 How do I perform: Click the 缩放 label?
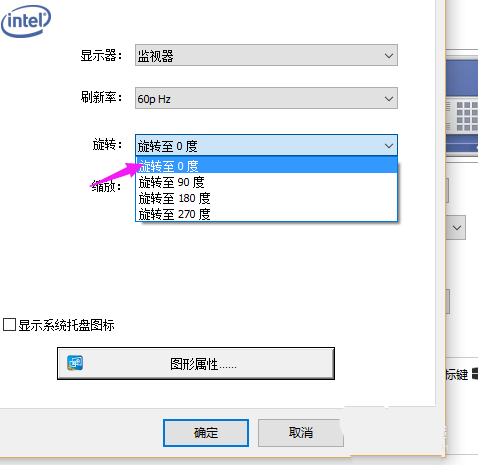coord(106,187)
